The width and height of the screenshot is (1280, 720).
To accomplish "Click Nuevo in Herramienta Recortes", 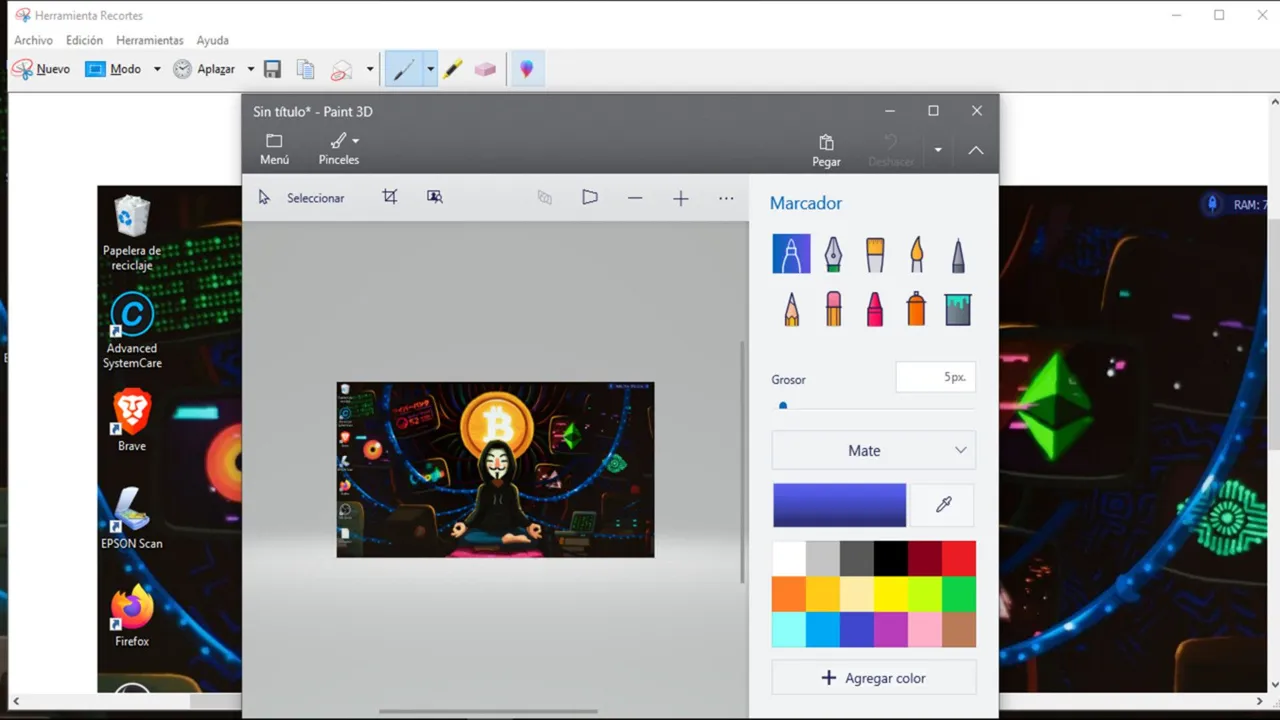I will coord(41,69).
